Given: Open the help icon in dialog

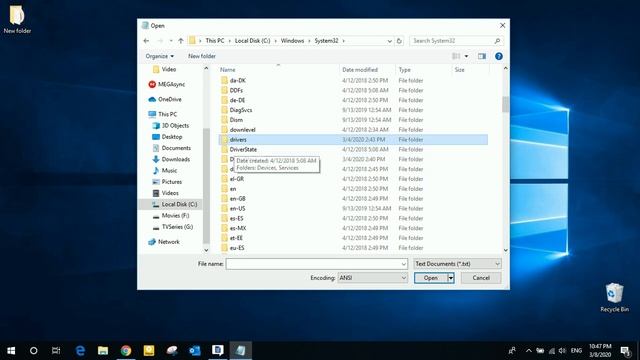Looking at the screenshot, I should pos(499,56).
